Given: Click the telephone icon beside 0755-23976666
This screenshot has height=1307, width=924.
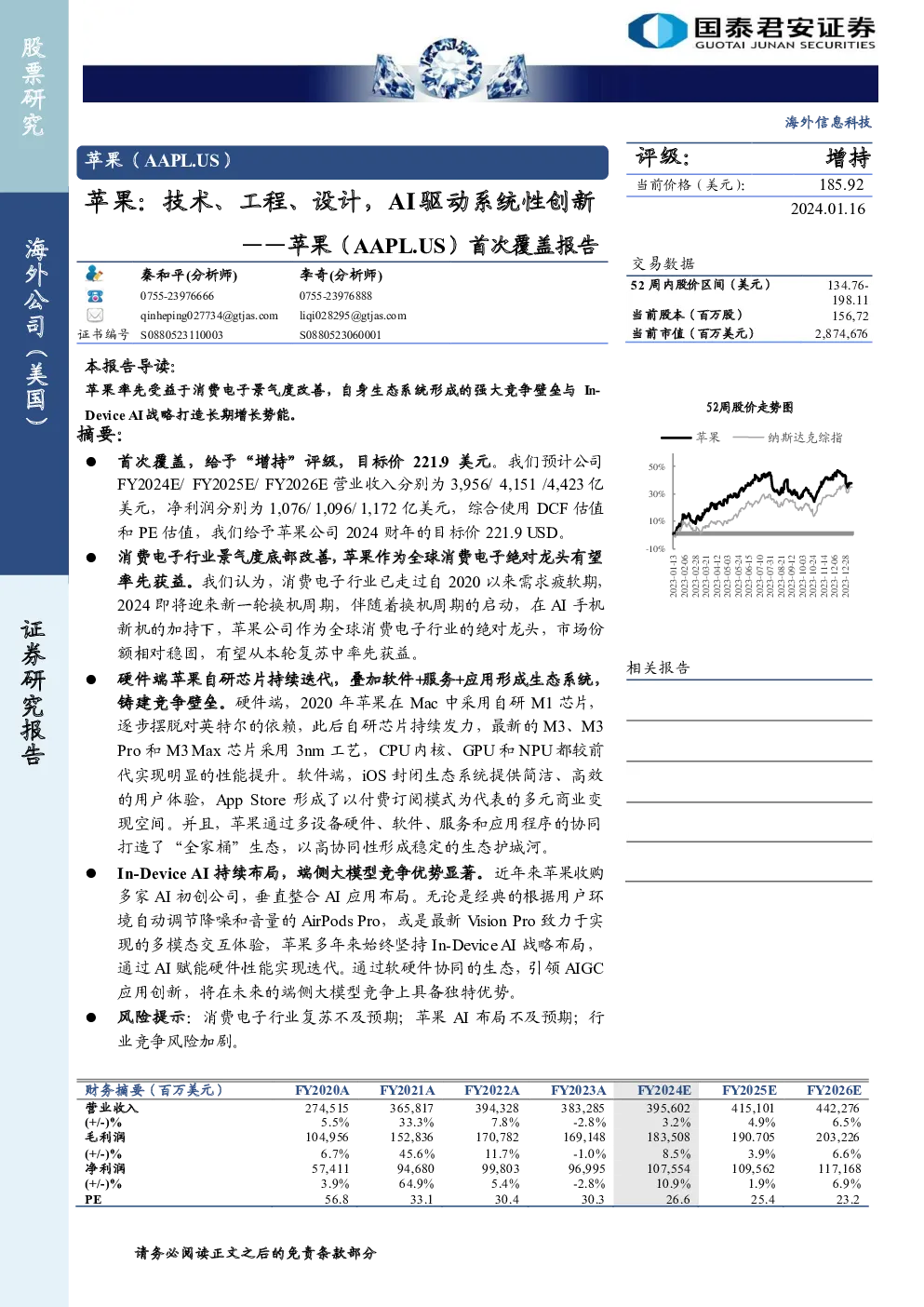Looking at the screenshot, I should pos(95,295).
